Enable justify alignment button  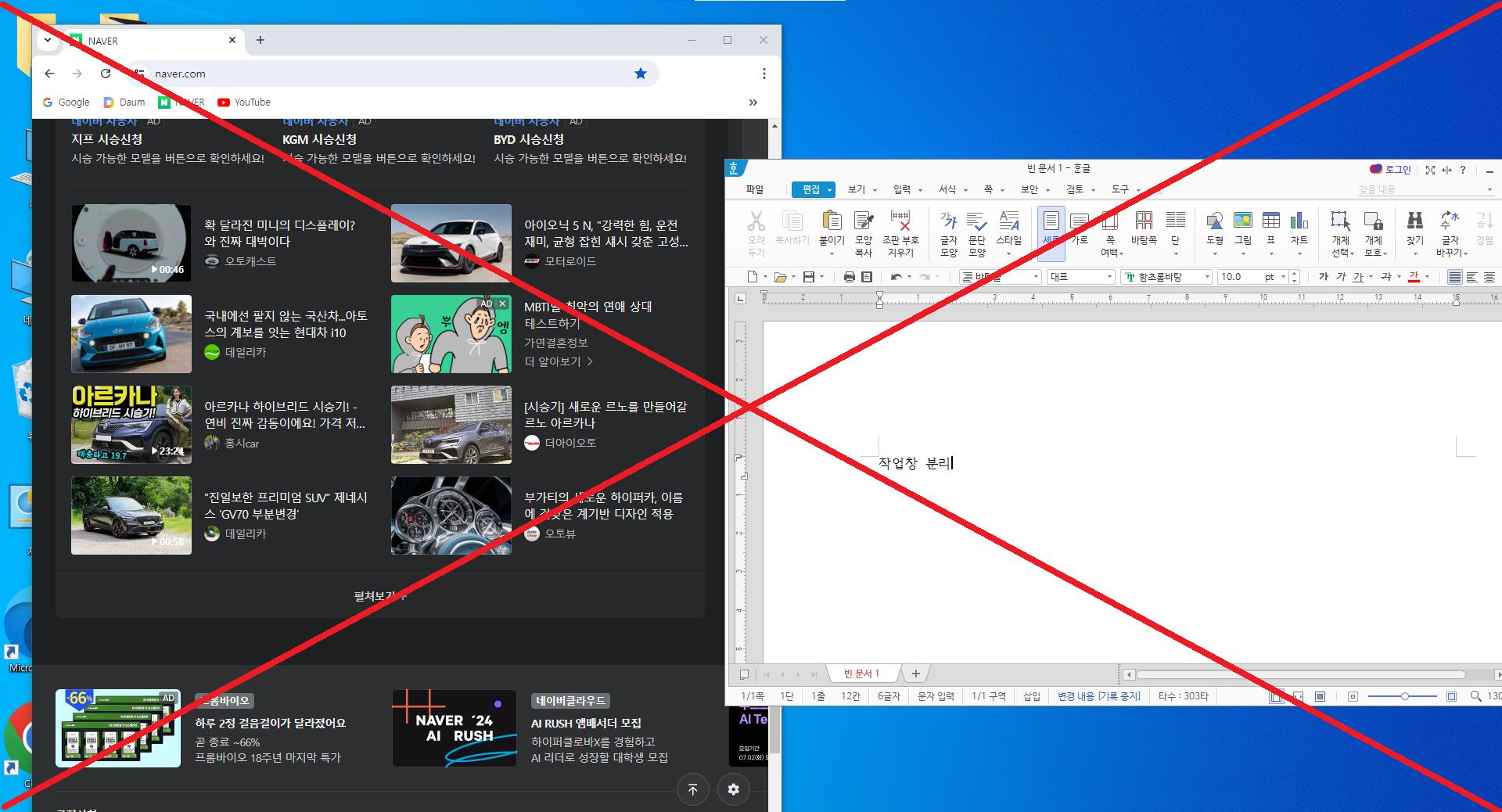tap(1454, 277)
